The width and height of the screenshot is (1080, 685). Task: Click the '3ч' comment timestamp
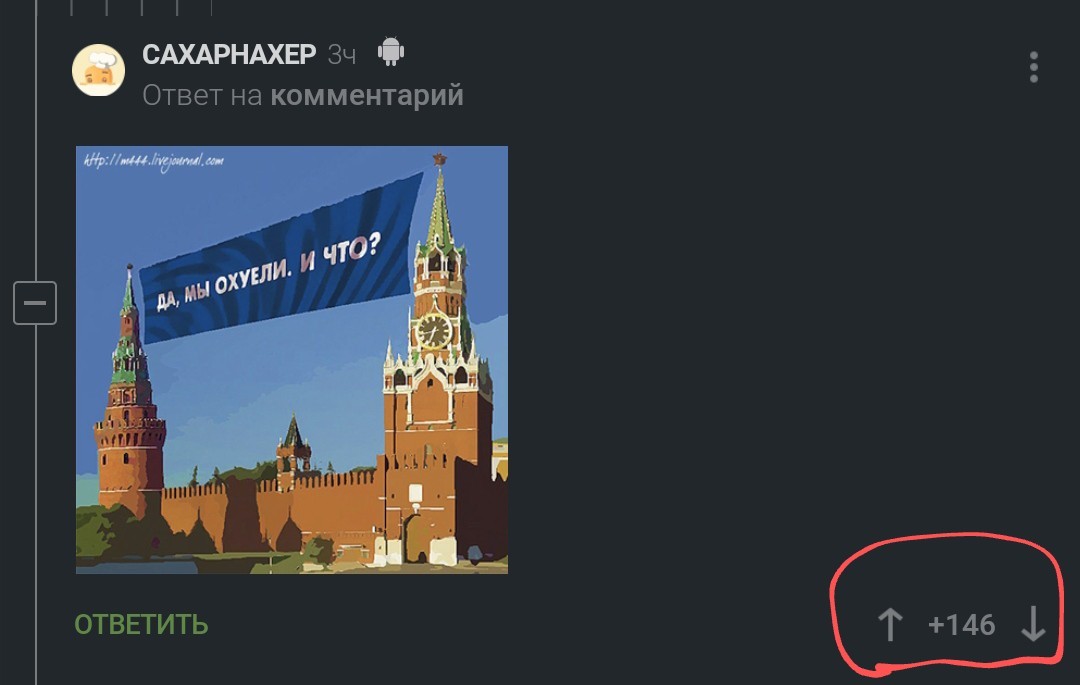pos(342,54)
